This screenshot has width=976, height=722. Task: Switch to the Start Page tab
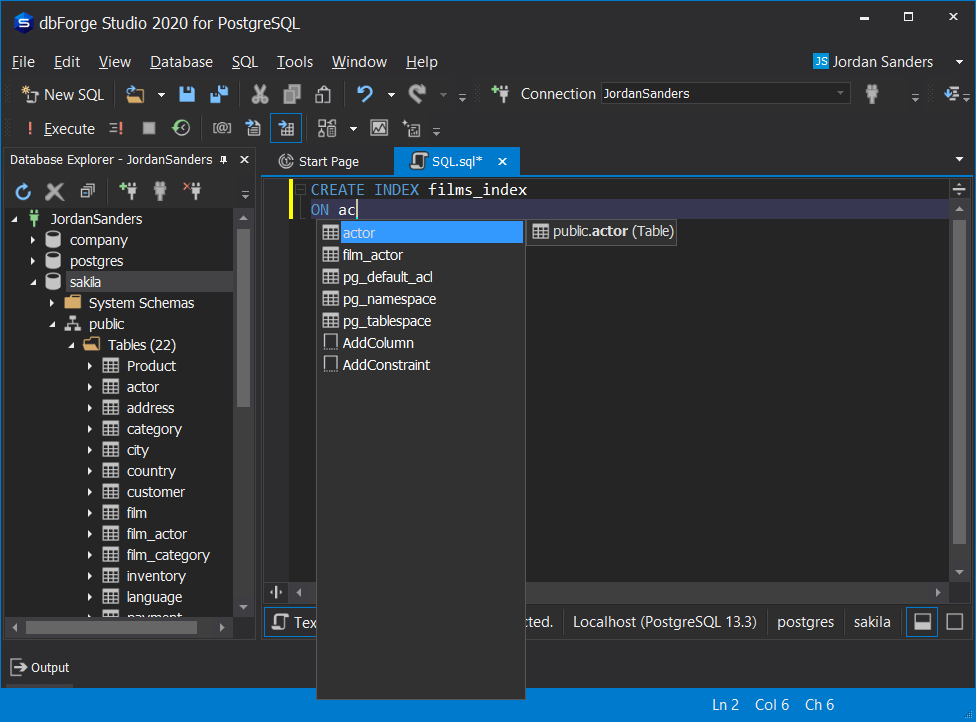[x=319, y=162]
